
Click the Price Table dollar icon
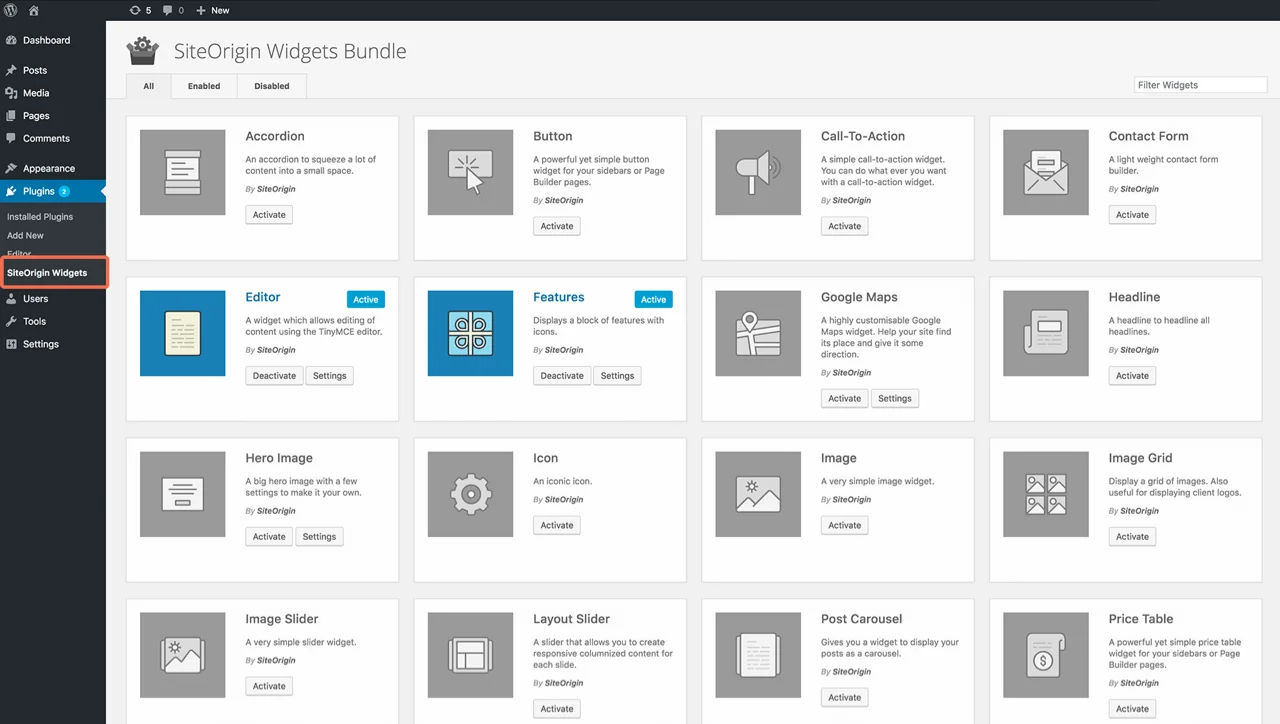(x=1046, y=655)
